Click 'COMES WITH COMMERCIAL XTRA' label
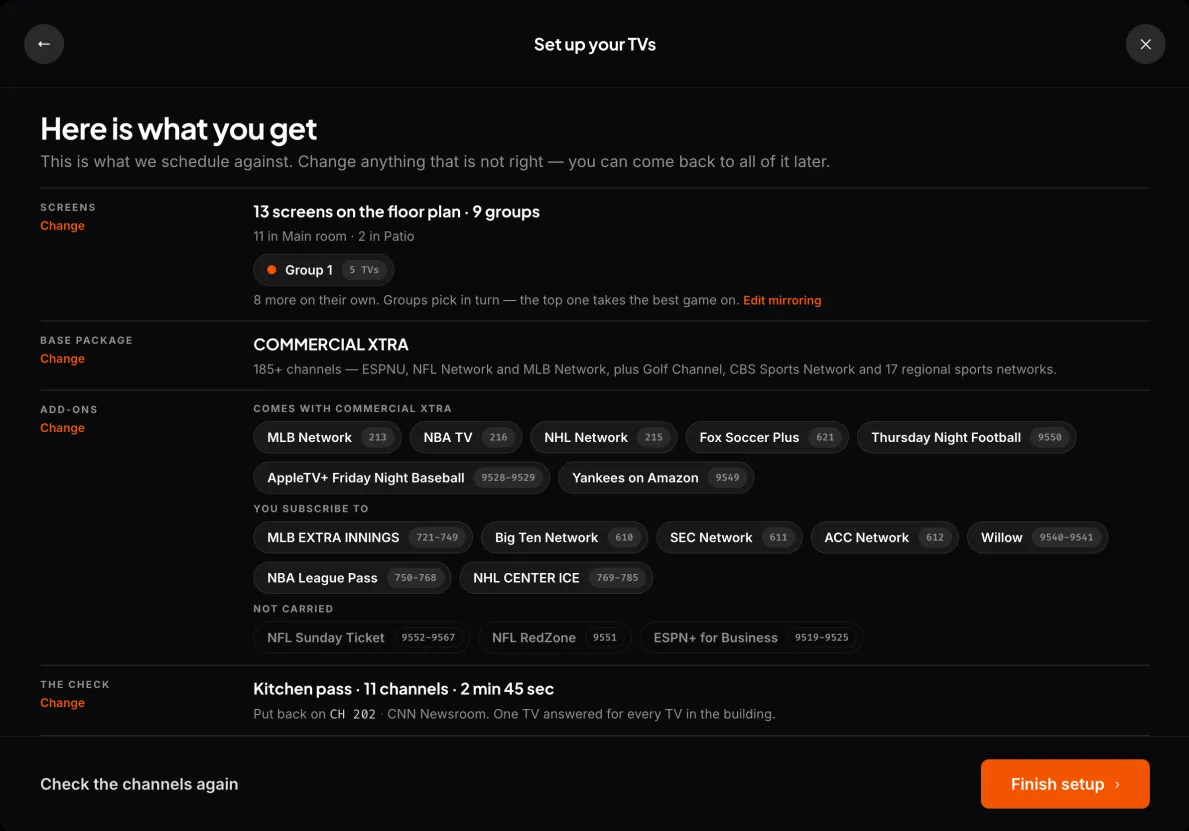 pos(353,409)
